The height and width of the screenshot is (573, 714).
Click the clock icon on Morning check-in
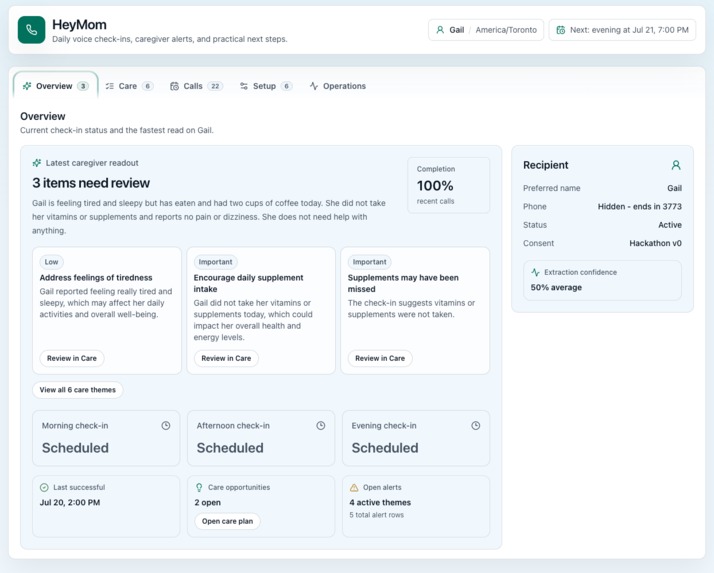click(166, 425)
